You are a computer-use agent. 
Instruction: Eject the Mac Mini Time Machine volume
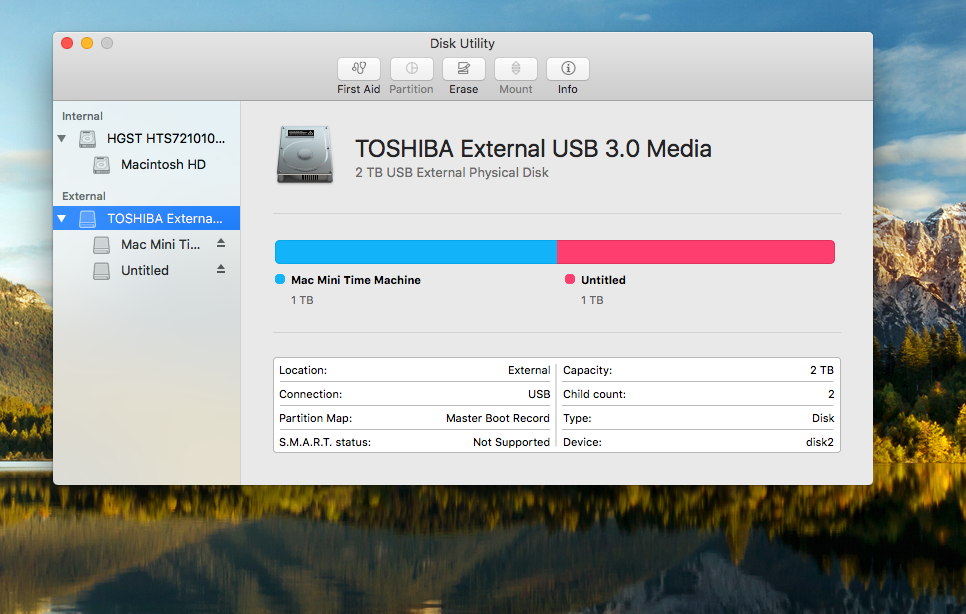coord(221,244)
